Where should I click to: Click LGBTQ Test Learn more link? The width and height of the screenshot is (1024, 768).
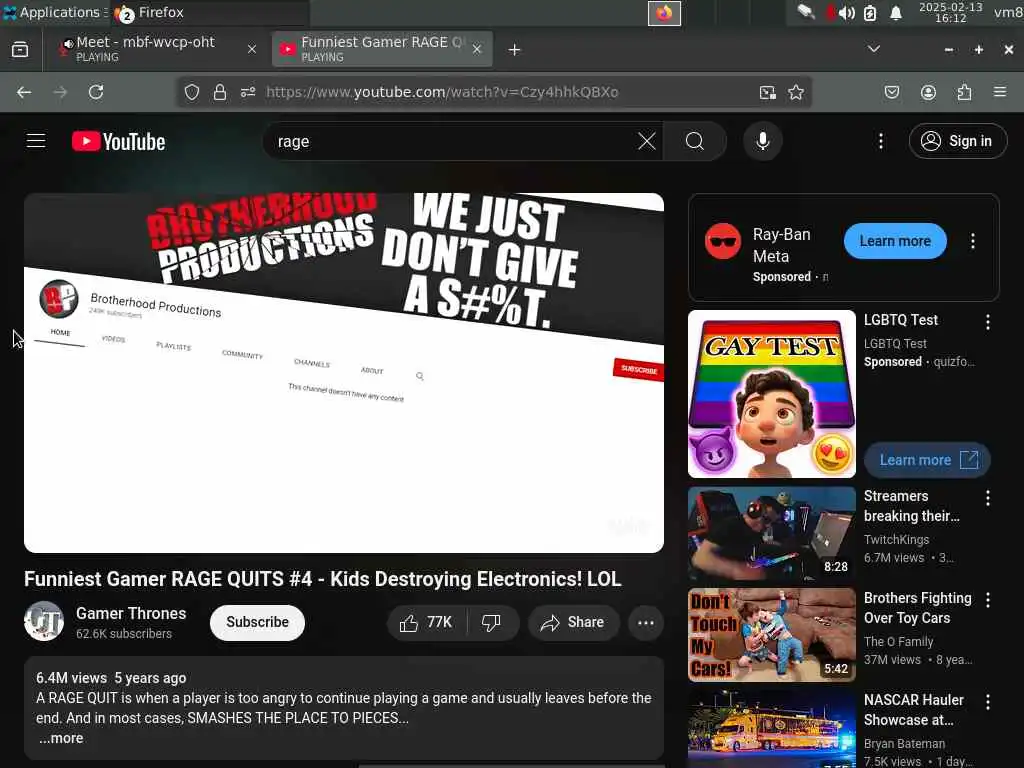927,460
